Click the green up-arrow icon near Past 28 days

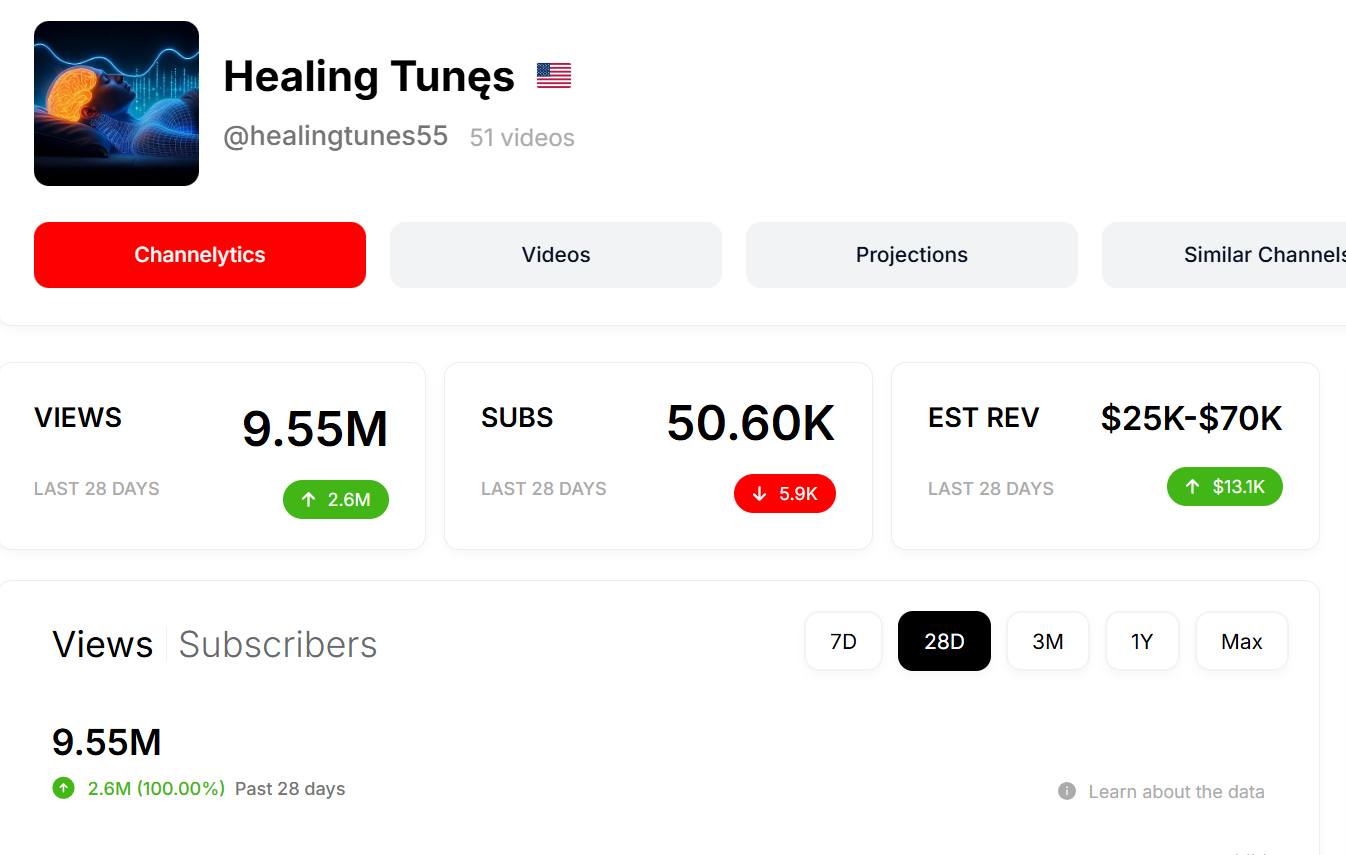click(64, 788)
